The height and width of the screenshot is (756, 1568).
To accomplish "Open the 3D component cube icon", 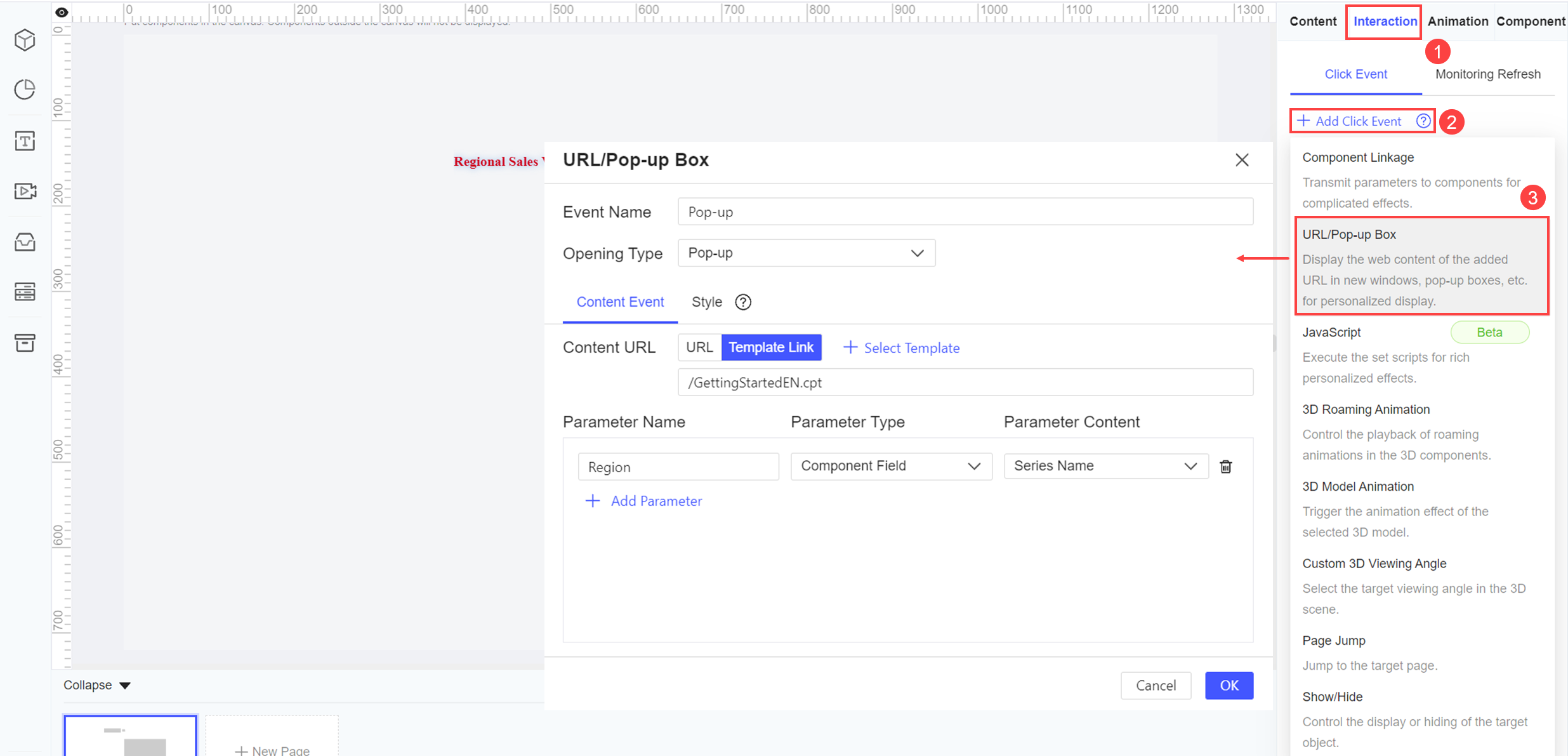I will [x=25, y=40].
